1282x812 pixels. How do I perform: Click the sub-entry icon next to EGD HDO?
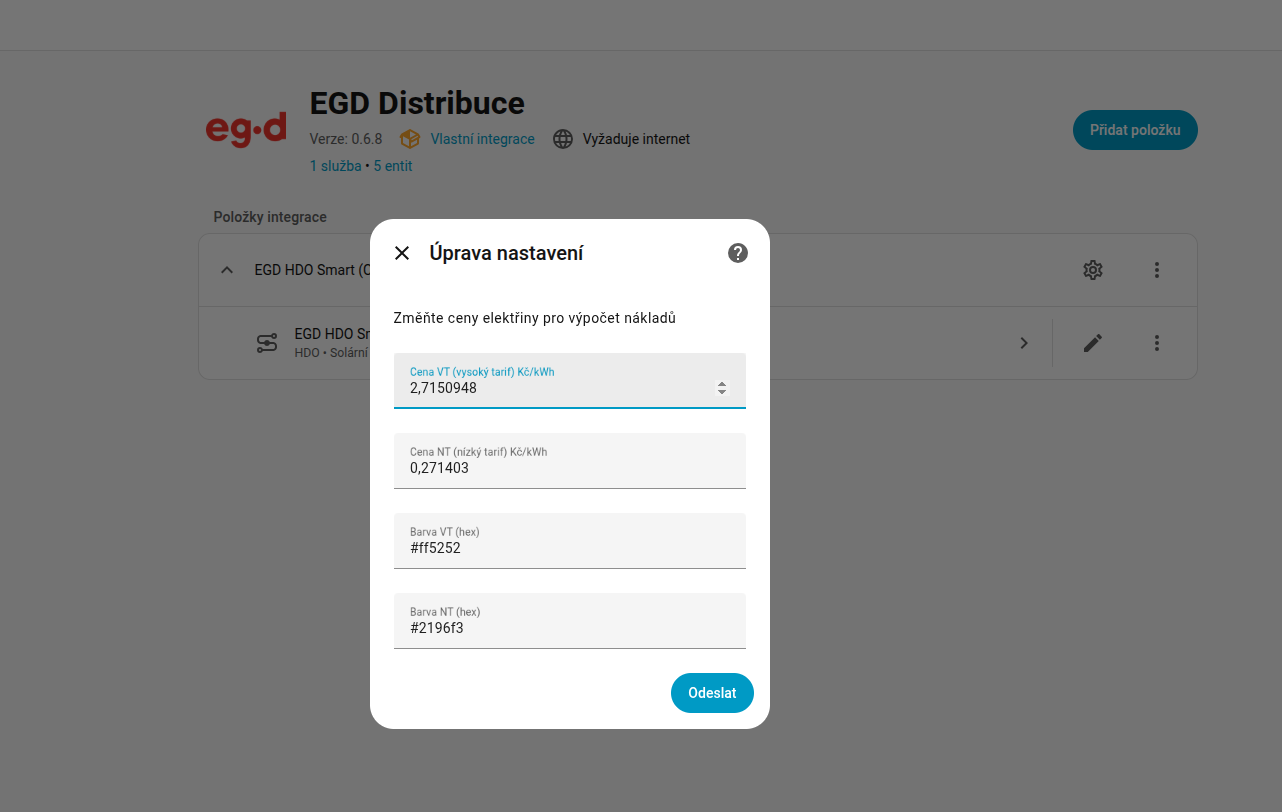click(267, 343)
